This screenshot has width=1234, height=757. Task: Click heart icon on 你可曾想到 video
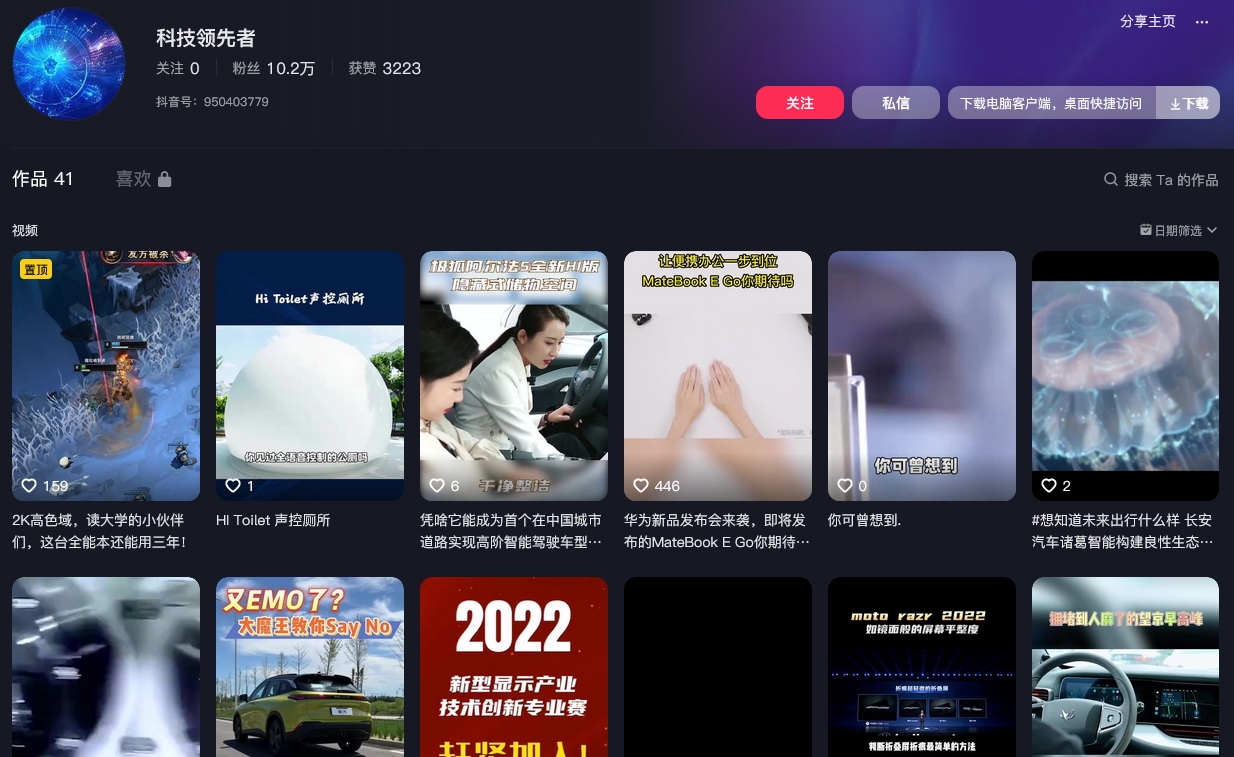[x=845, y=486]
